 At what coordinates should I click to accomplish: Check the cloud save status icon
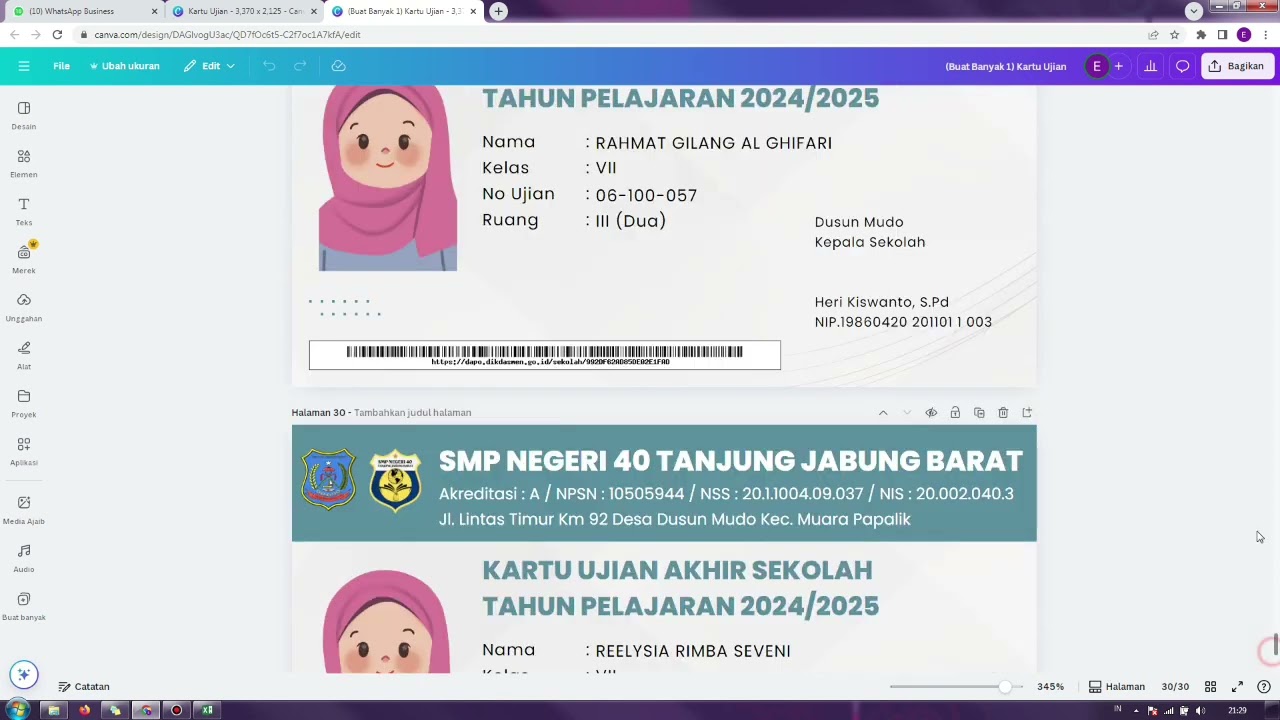[338, 66]
